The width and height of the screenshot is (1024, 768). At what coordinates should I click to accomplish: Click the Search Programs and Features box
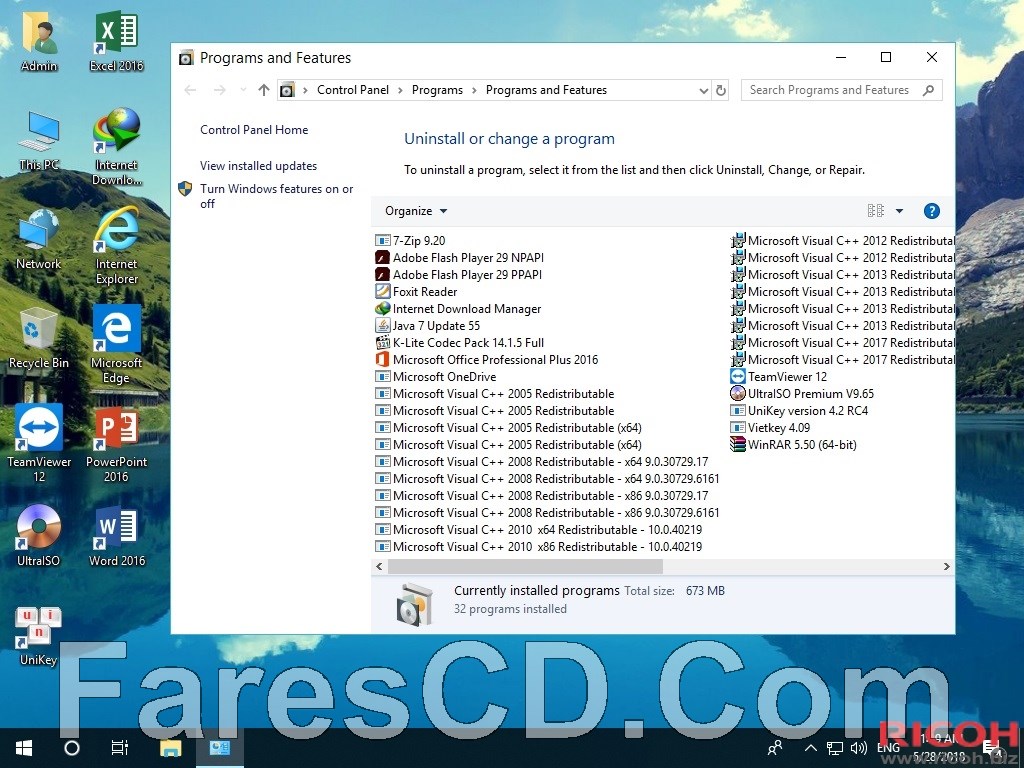click(x=842, y=90)
